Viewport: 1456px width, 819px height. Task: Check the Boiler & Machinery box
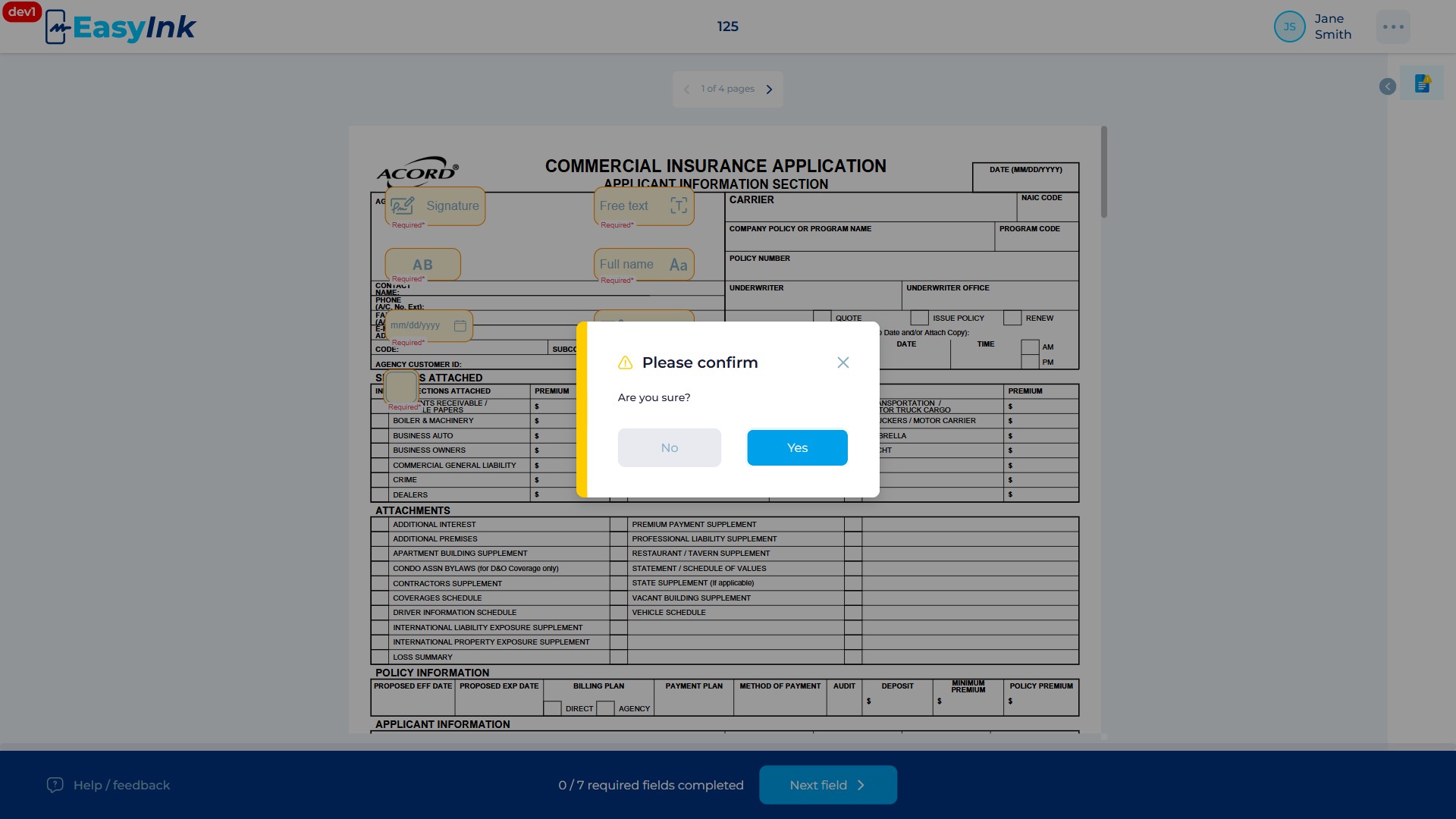(380, 421)
